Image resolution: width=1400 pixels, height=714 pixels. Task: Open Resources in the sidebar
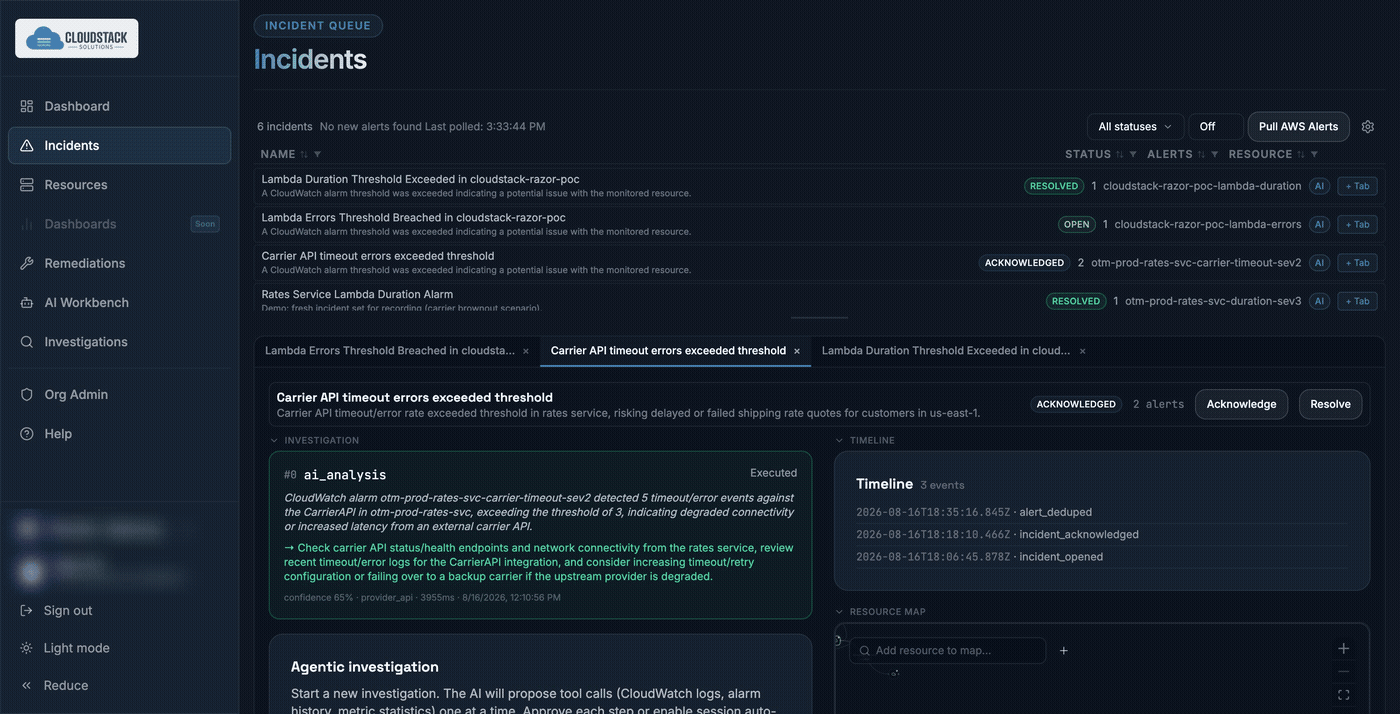[119, 185]
